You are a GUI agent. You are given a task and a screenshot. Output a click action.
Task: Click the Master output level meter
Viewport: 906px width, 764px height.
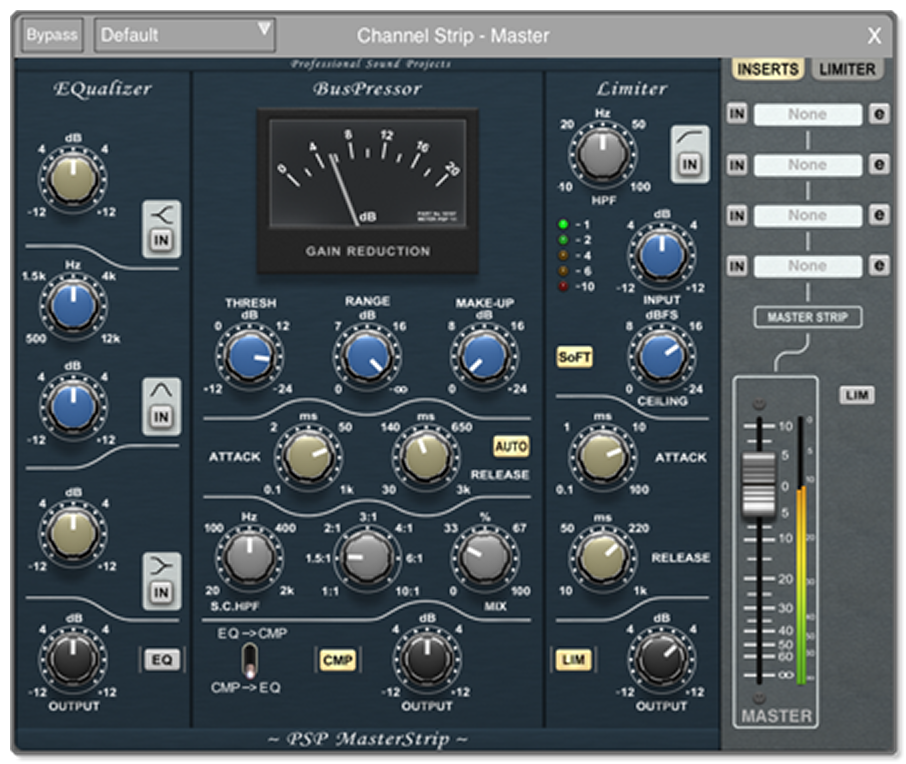[x=801, y=551]
